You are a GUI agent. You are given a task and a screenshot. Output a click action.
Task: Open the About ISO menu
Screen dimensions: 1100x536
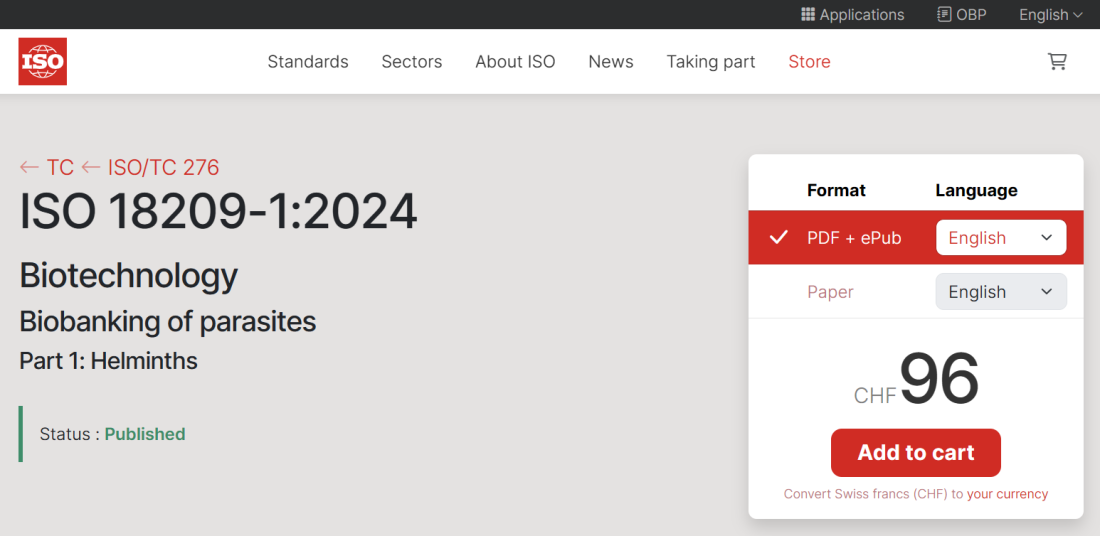[x=515, y=62]
